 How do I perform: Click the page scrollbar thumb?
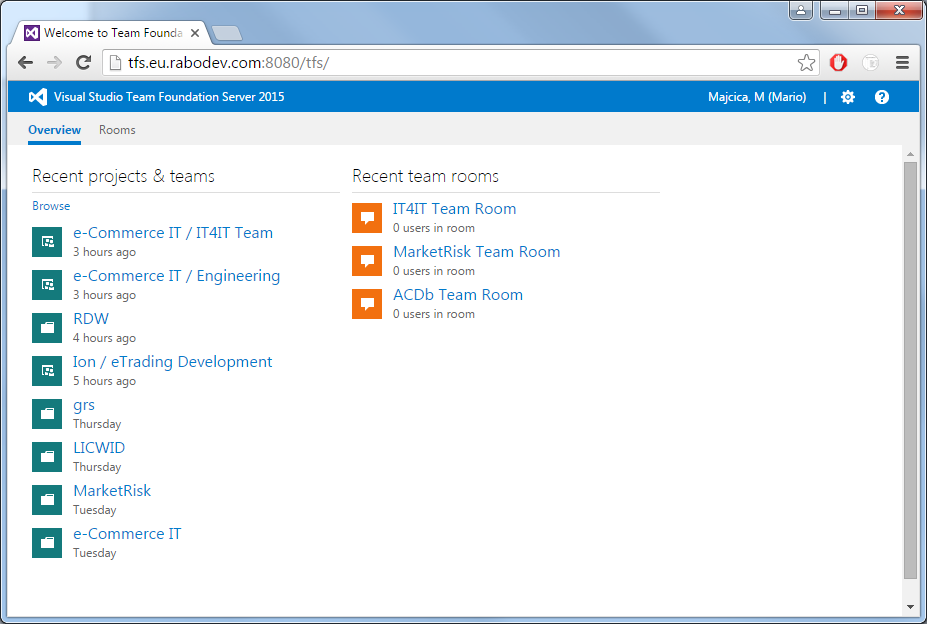[x=910, y=370]
